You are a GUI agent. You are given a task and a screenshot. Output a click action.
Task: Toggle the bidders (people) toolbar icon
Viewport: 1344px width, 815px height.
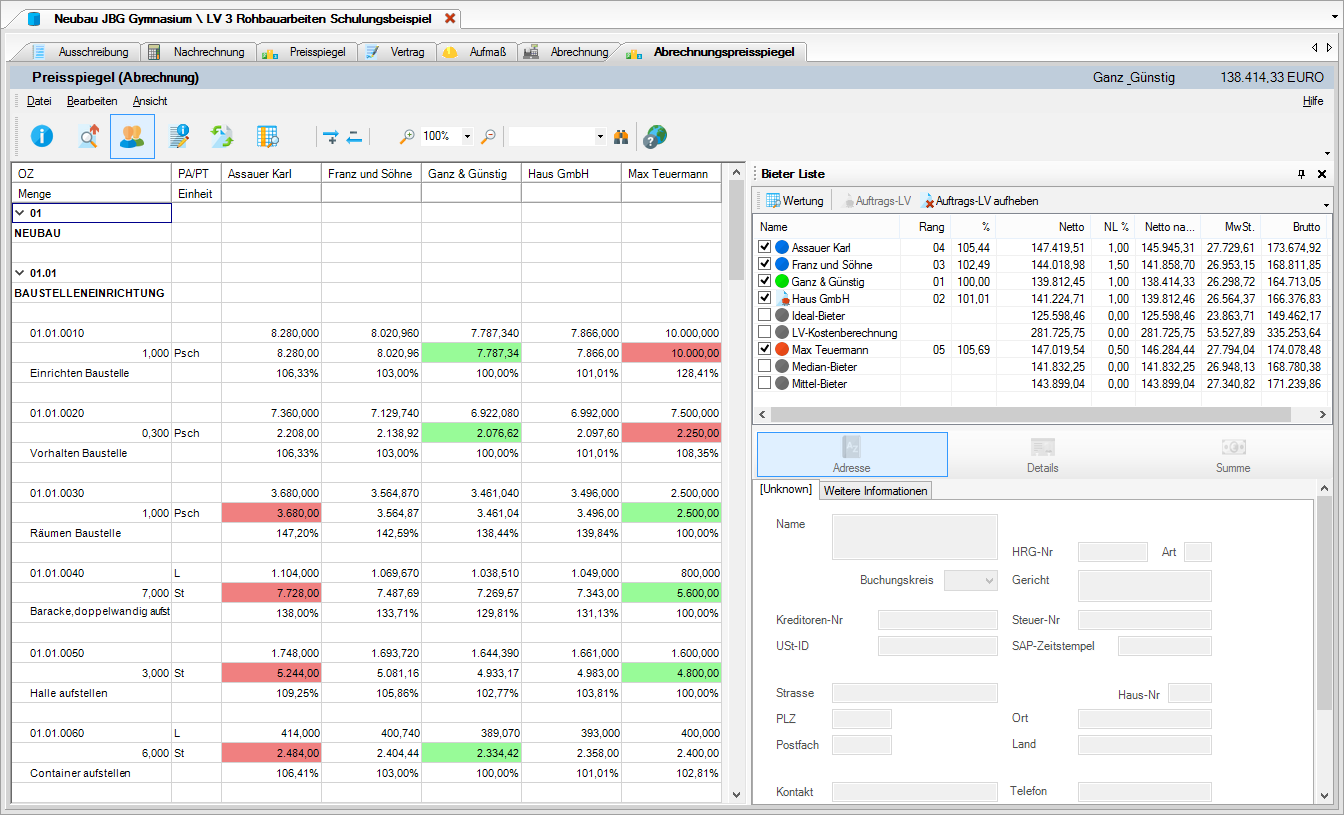point(132,137)
